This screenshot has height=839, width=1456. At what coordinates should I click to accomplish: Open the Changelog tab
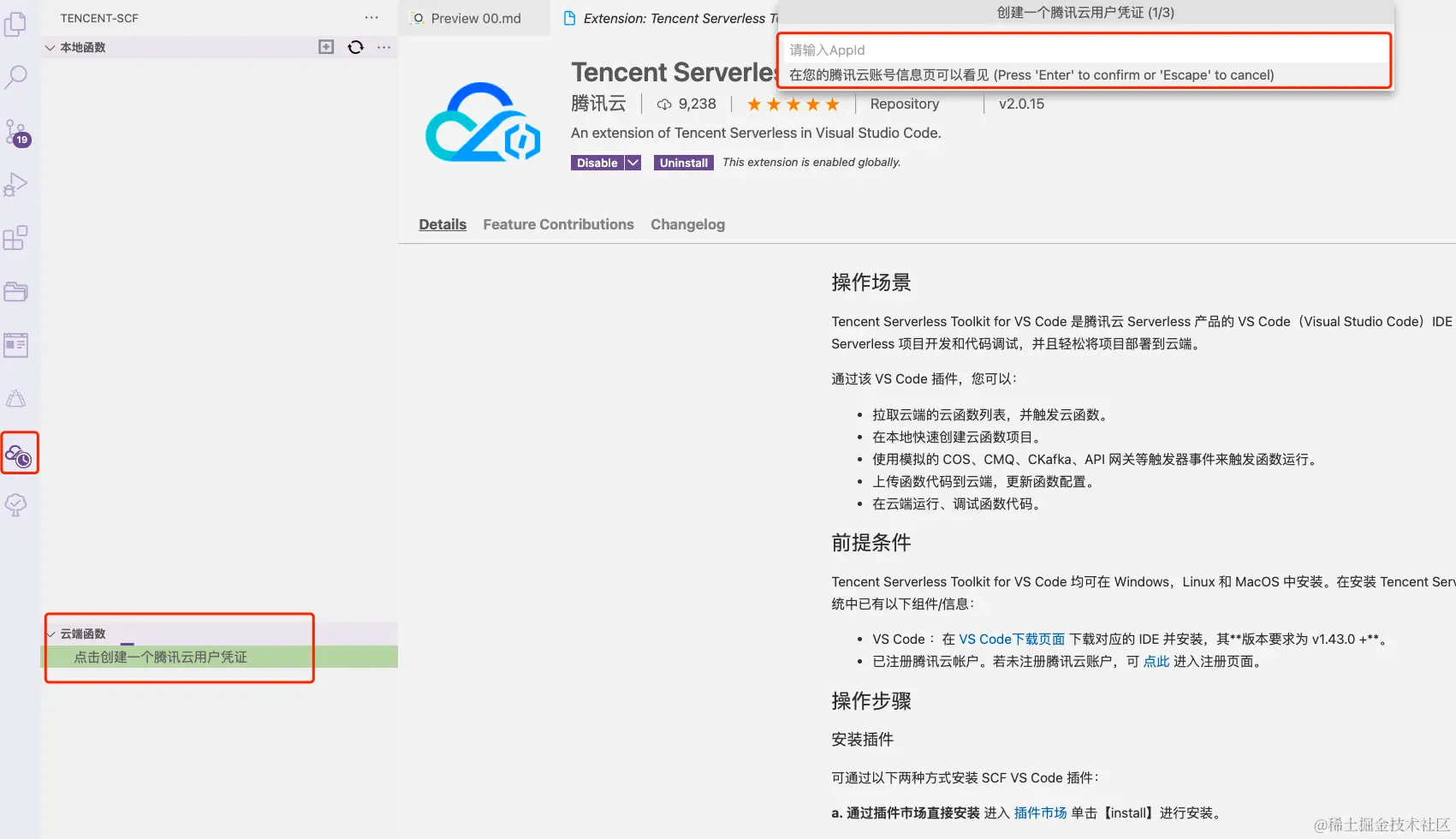click(x=687, y=224)
